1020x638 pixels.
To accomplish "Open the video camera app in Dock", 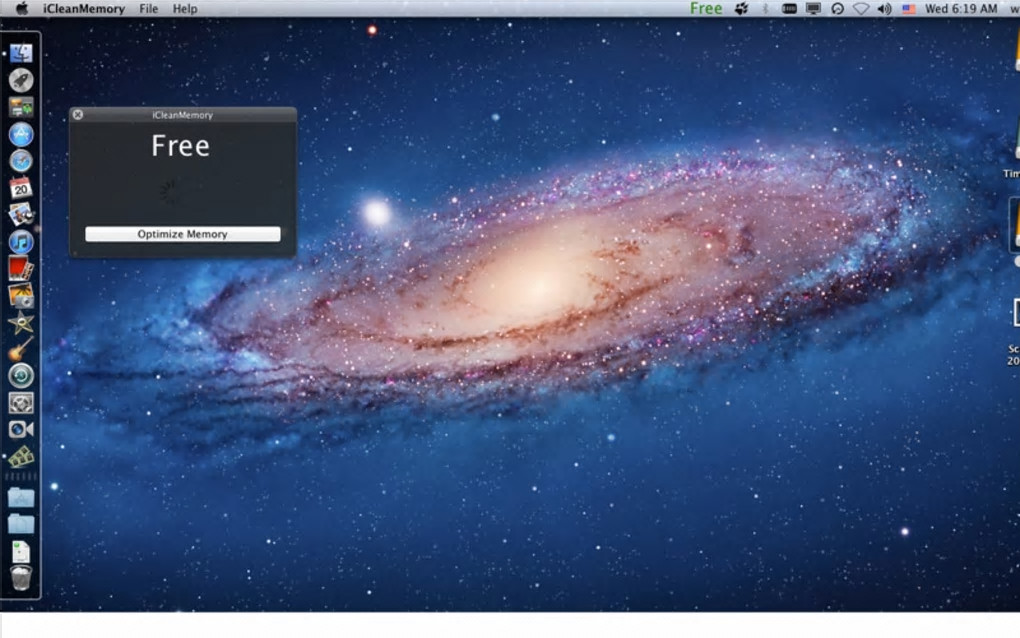I will pyautogui.click(x=21, y=429).
